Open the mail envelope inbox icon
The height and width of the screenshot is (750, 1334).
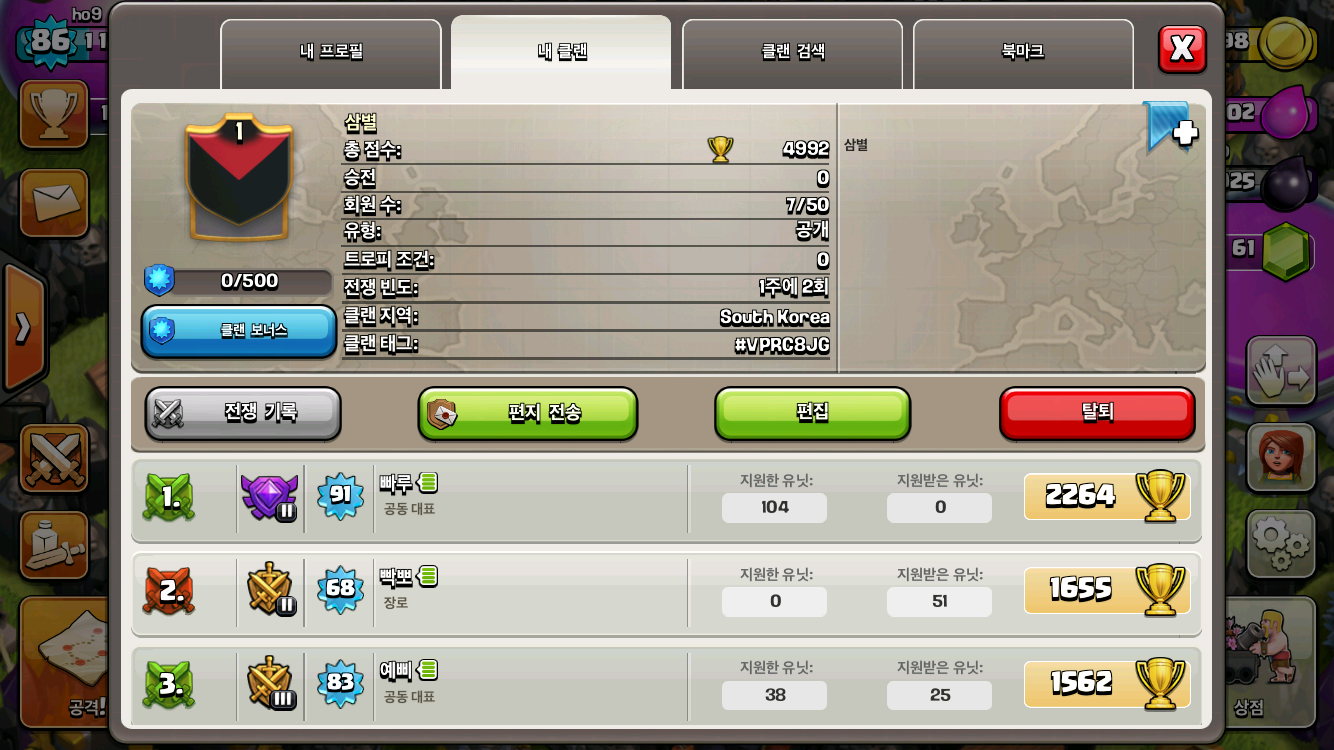point(55,203)
